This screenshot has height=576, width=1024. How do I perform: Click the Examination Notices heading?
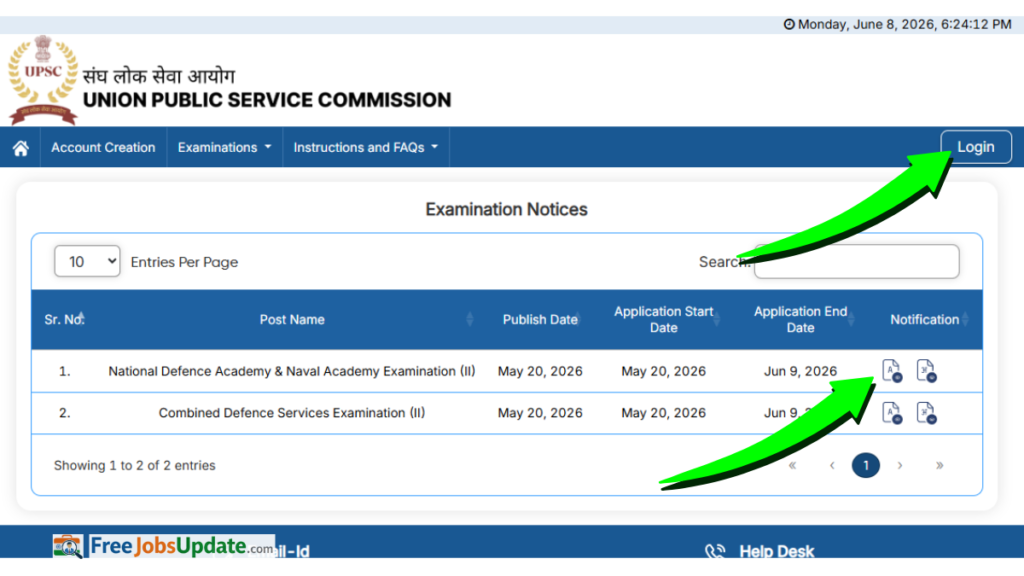click(x=507, y=209)
